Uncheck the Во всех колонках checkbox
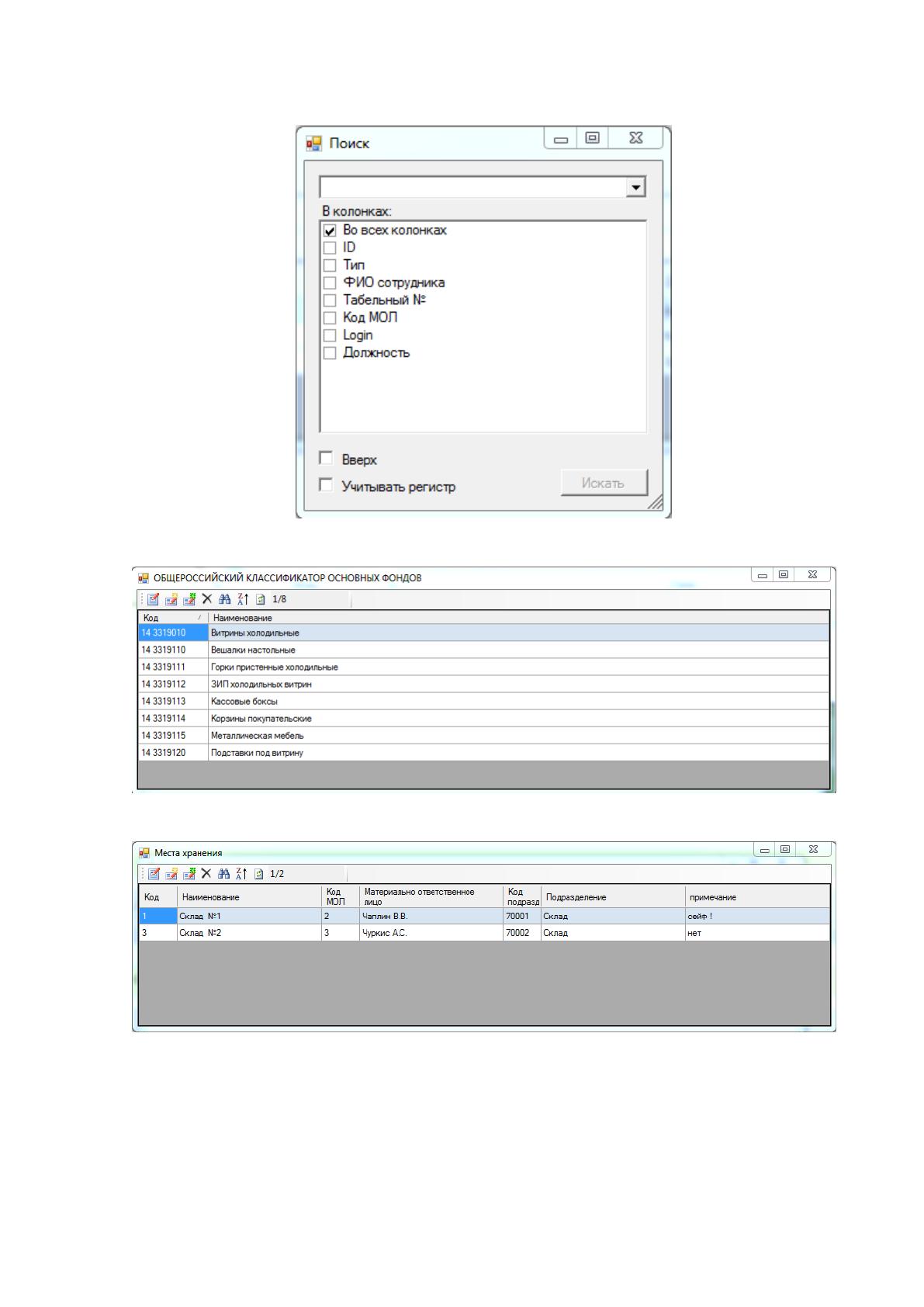The height and width of the screenshot is (1307, 924). (330, 231)
